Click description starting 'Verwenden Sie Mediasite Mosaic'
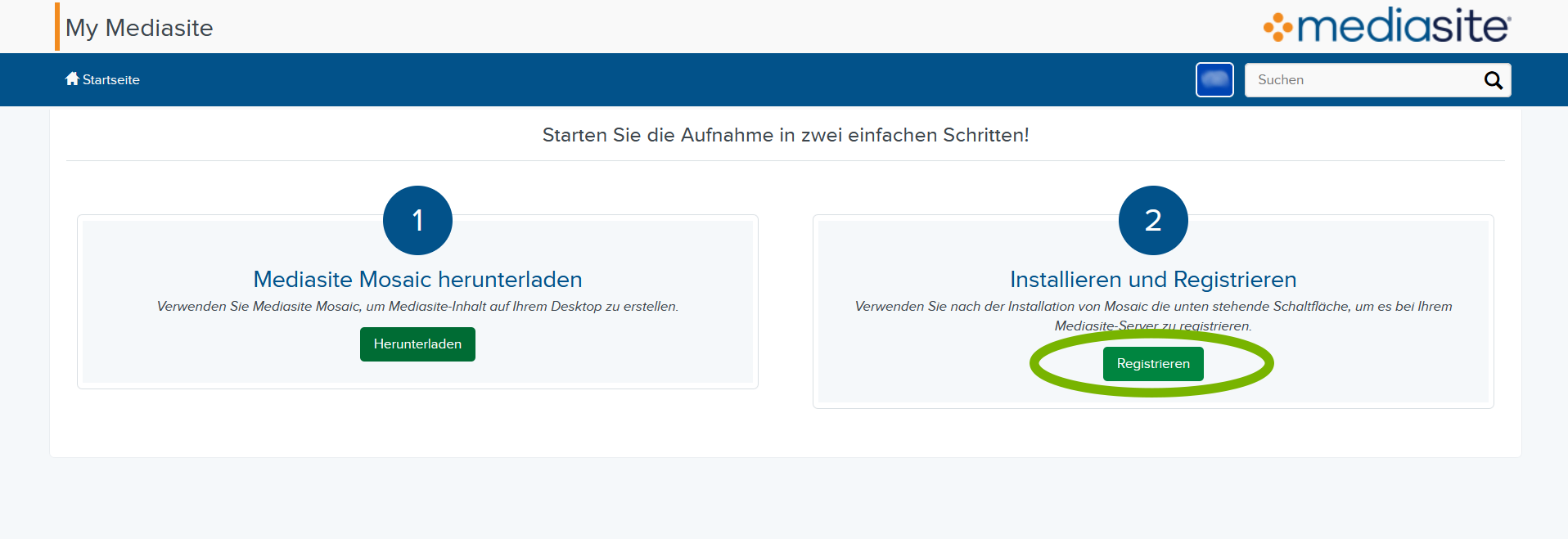The height and width of the screenshot is (539, 1568). click(x=417, y=306)
